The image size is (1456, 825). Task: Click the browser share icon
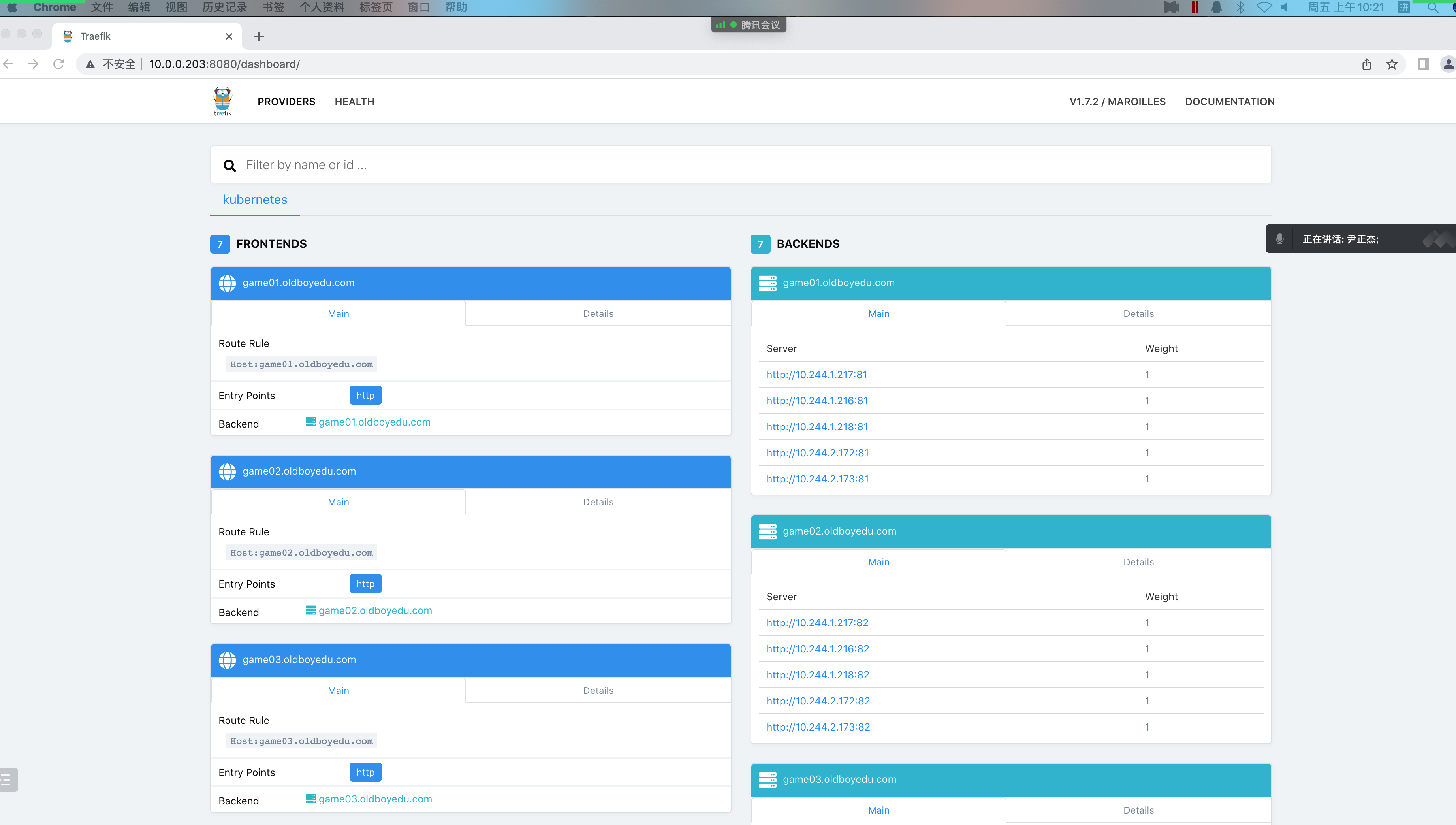[x=1366, y=64]
